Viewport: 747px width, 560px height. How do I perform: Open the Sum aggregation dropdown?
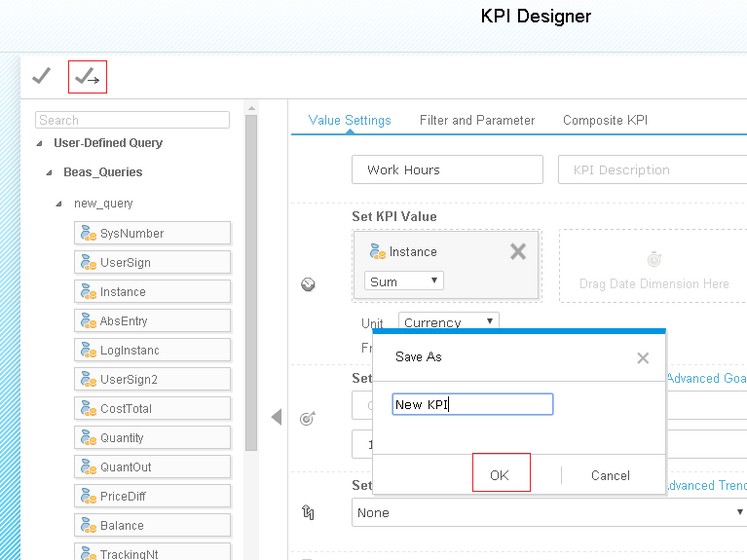tap(404, 282)
